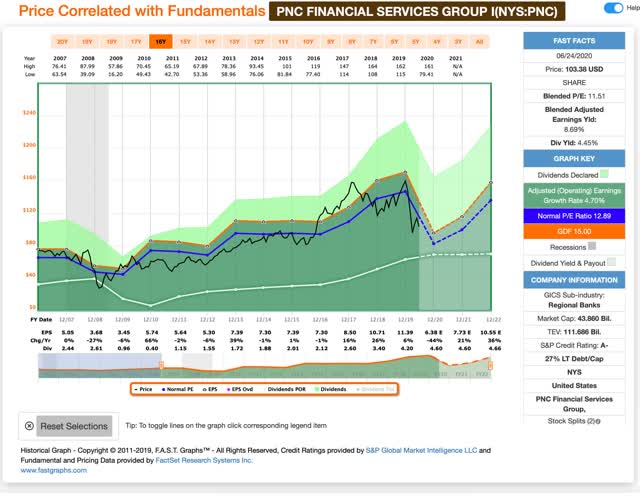Switch the graph to 13Y
This screenshot has height=500, width=640.
click(234, 42)
